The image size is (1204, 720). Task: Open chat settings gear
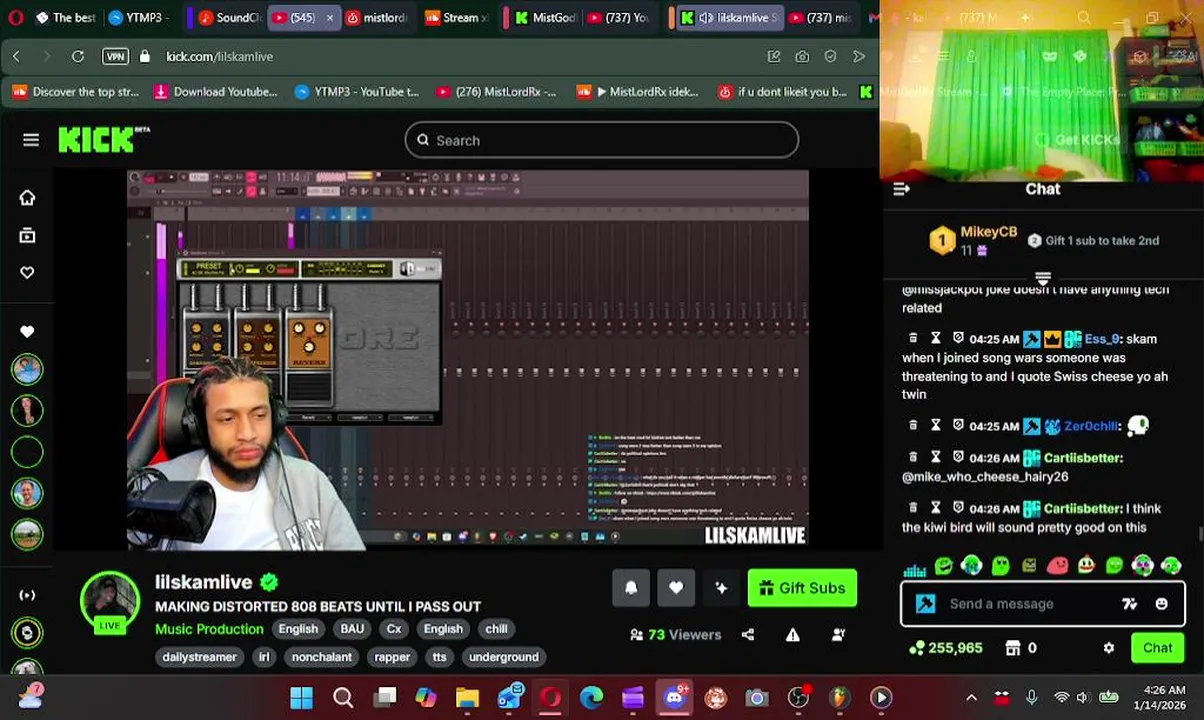(x=1108, y=648)
